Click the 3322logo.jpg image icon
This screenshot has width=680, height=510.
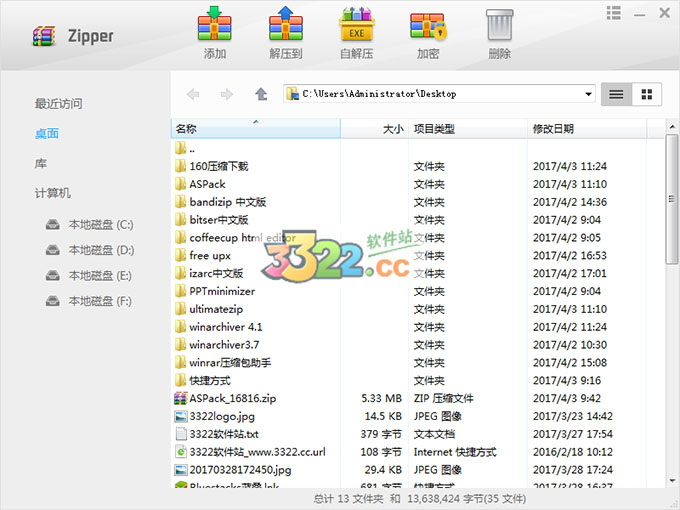pos(180,416)
